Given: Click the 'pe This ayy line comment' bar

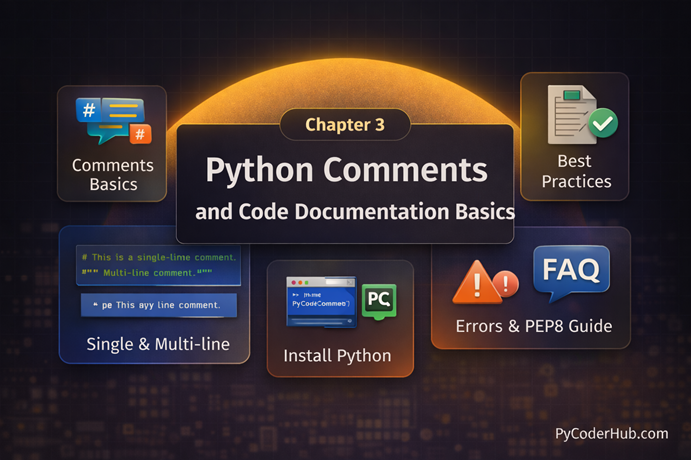Looking at the screenshot, I should [x=159, y=305].
